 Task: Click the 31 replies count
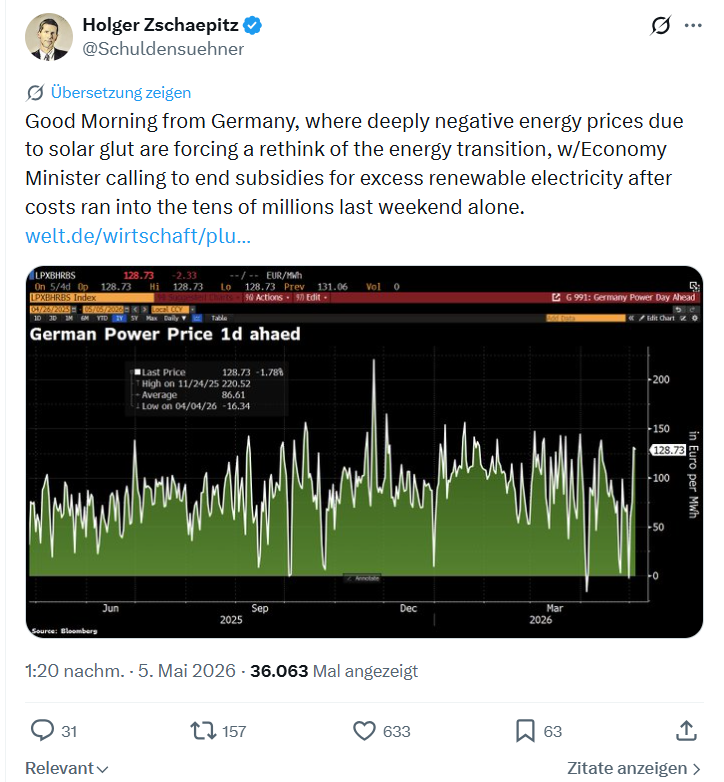click(x=69, y=732)
